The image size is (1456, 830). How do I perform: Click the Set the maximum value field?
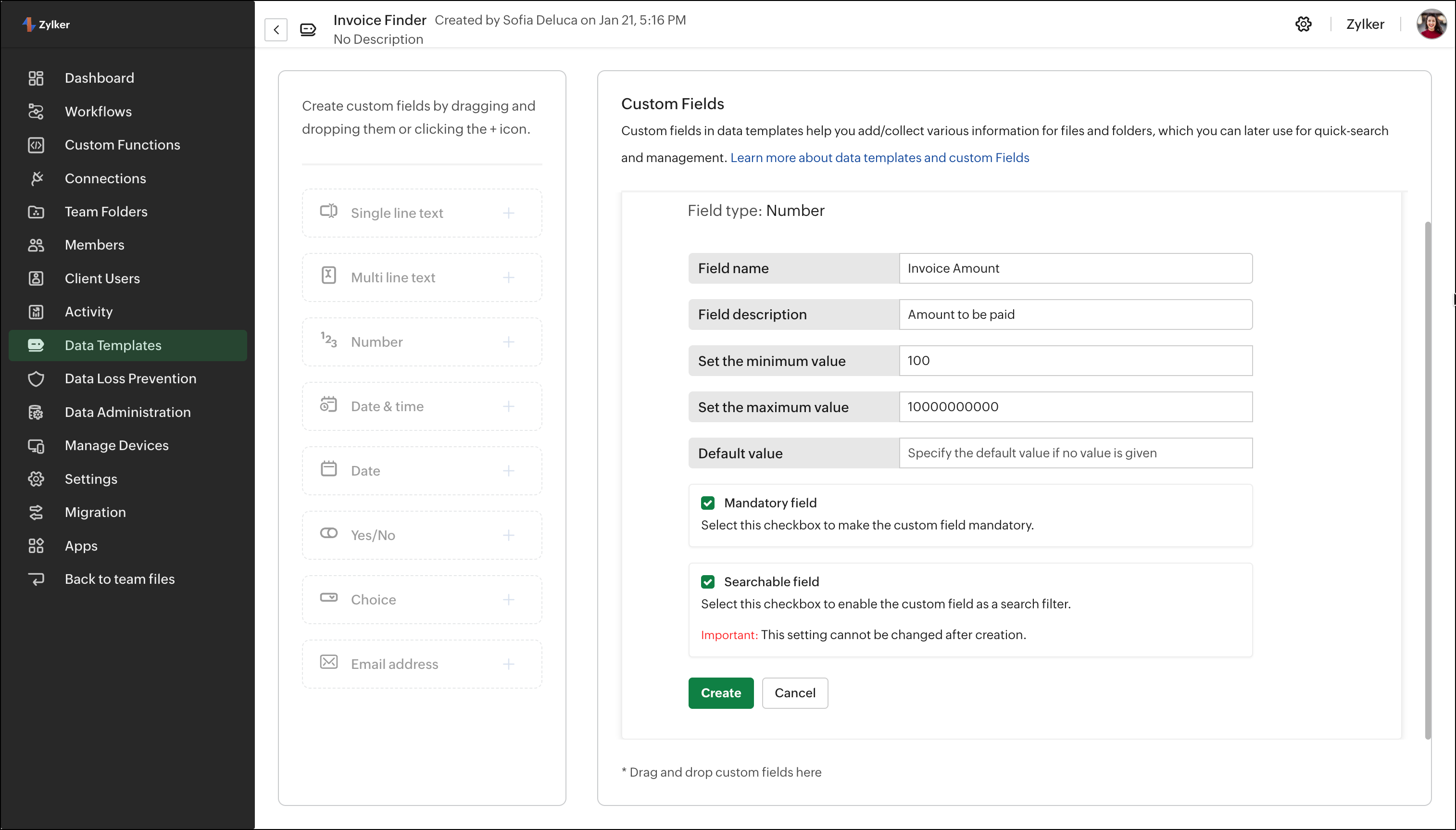[1075, 407]
